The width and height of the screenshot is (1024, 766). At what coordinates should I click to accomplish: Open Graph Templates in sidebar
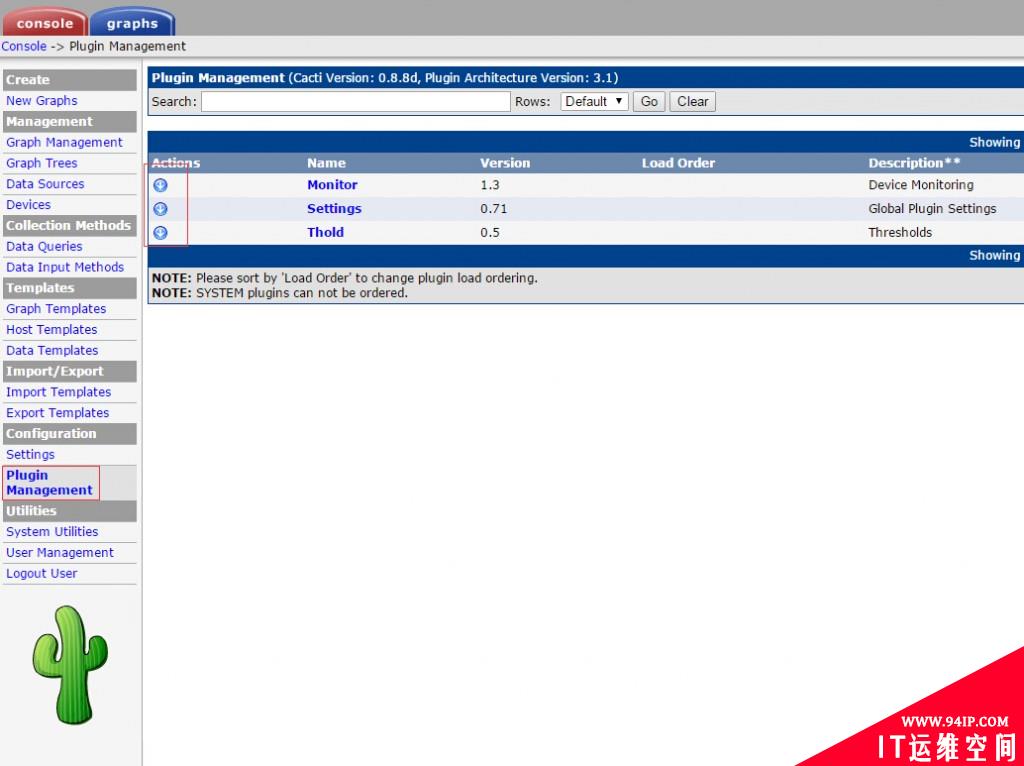56,309
